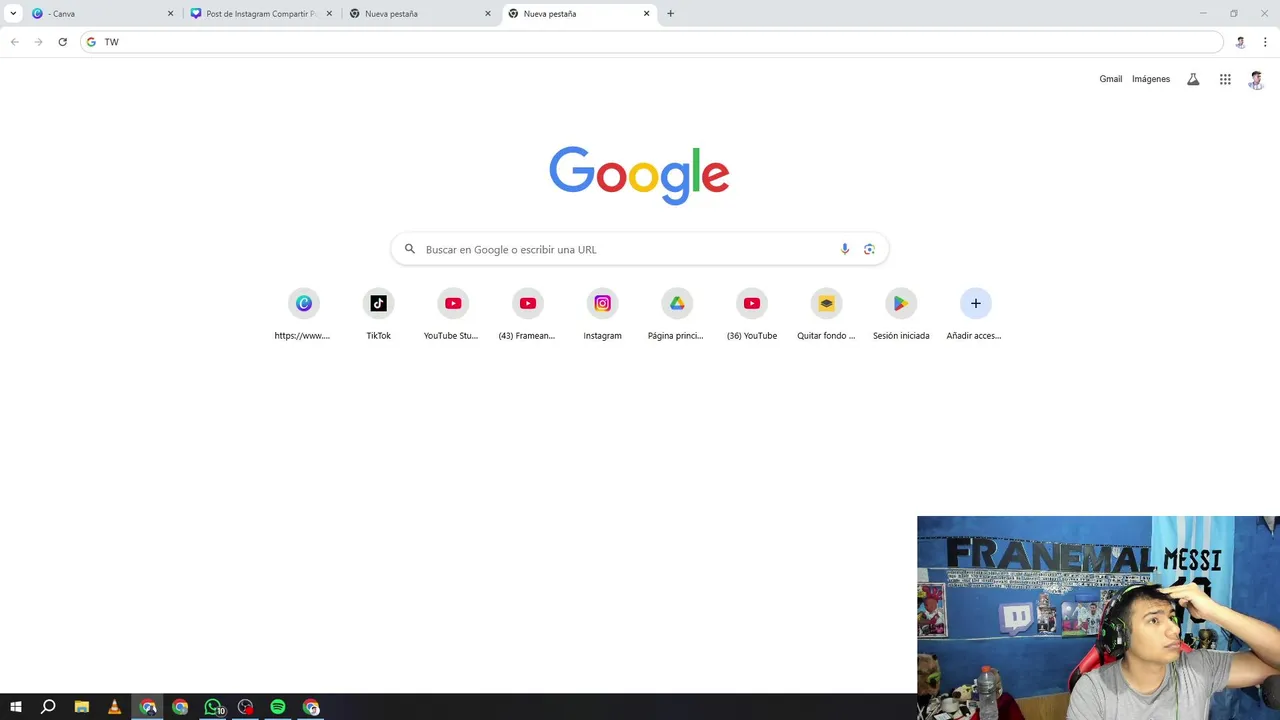Open WhatsApp from the taskbar
The width and height of the screenshot is (1280, 720).
pos(213,707)
